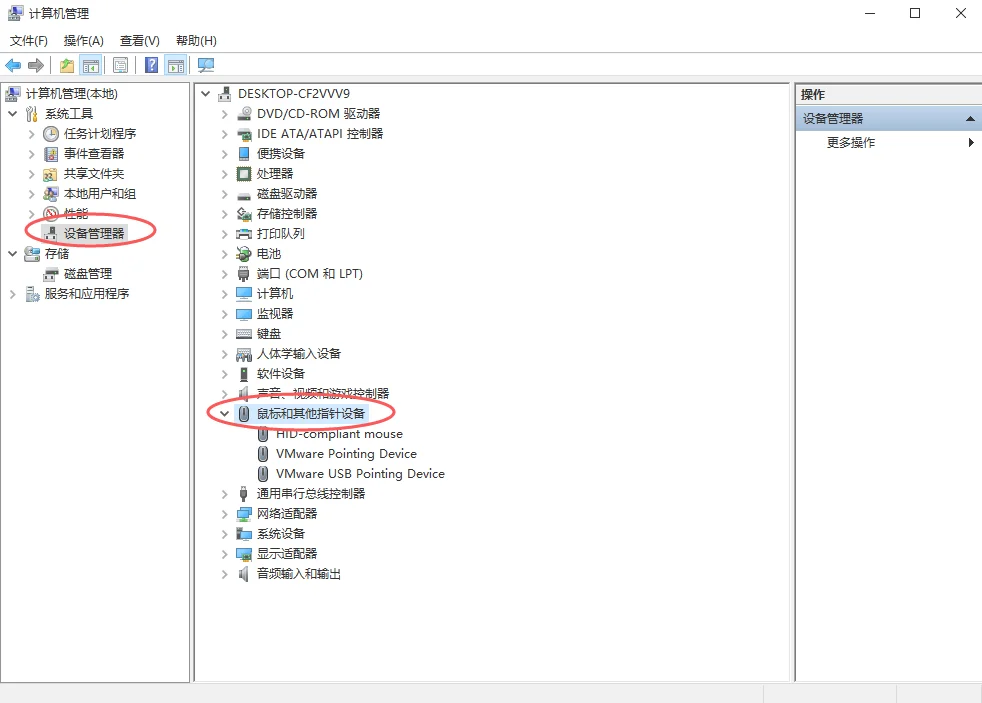This screenshot has height=703, width=982.
Task: Toggle the Show/Hide Action Pane icon
Action: pyautogui.click(x=176, y=65)
